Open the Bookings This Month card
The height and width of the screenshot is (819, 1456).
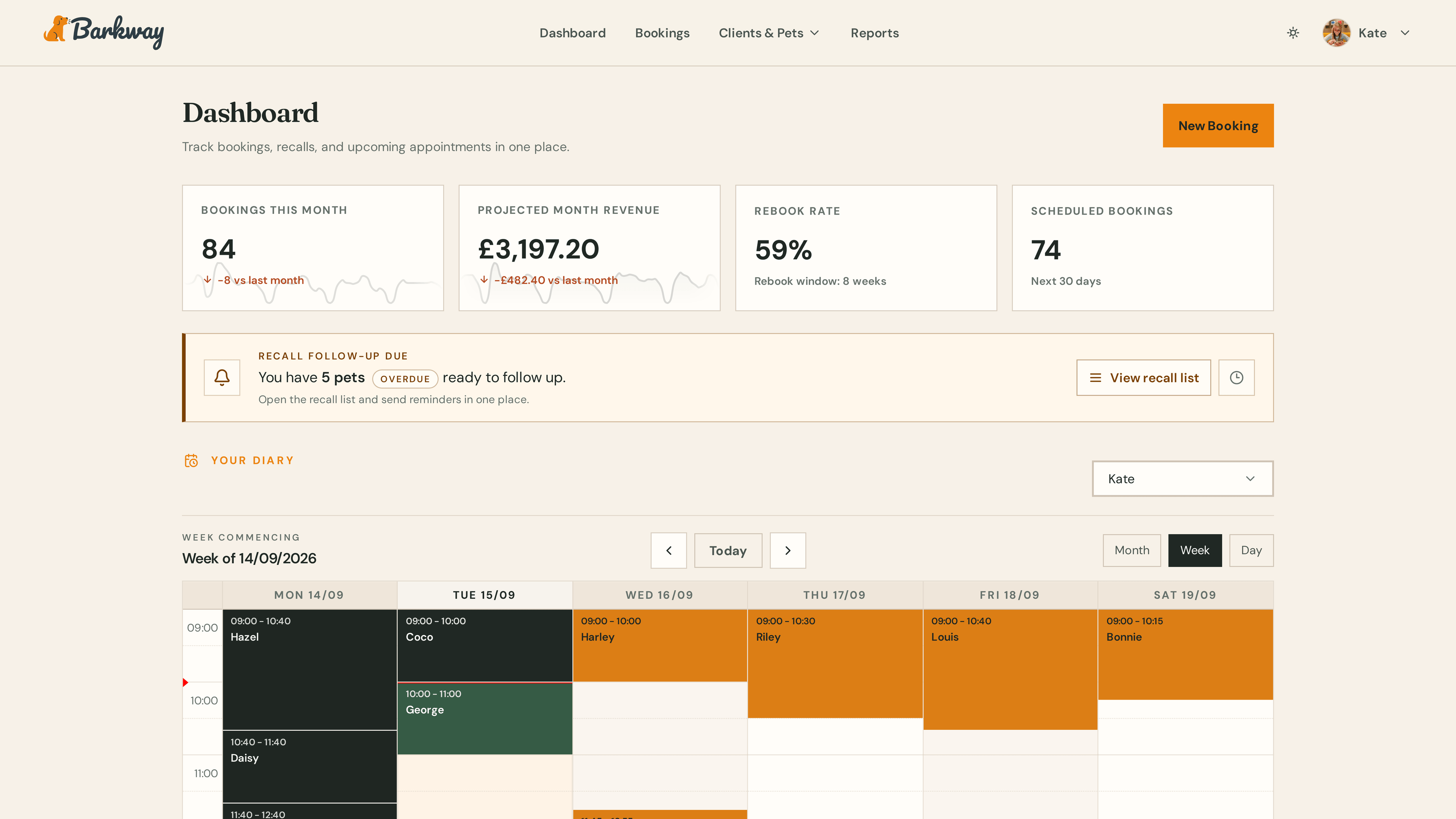point(312,248)
